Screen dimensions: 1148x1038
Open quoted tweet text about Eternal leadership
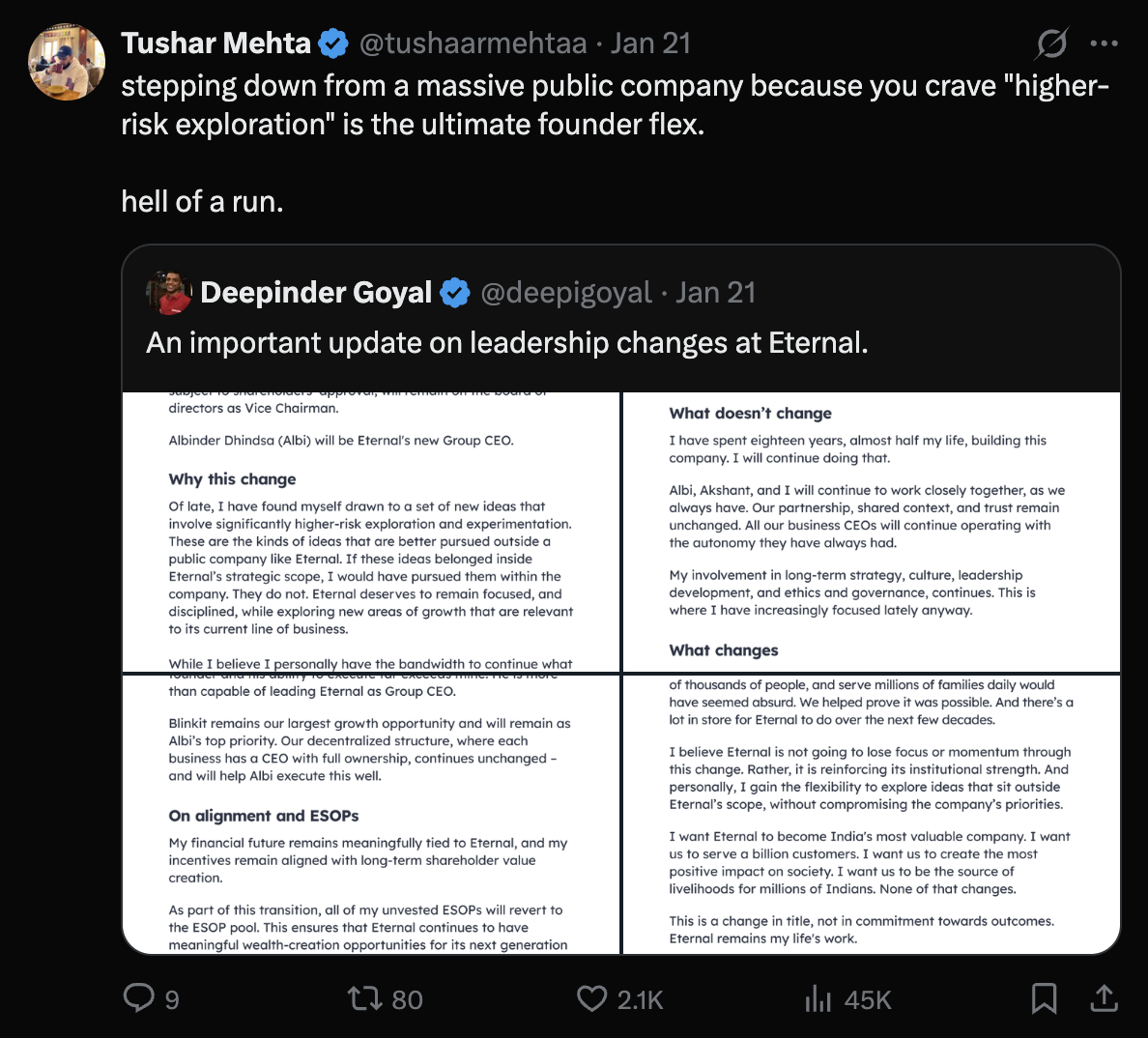point(506,342)
